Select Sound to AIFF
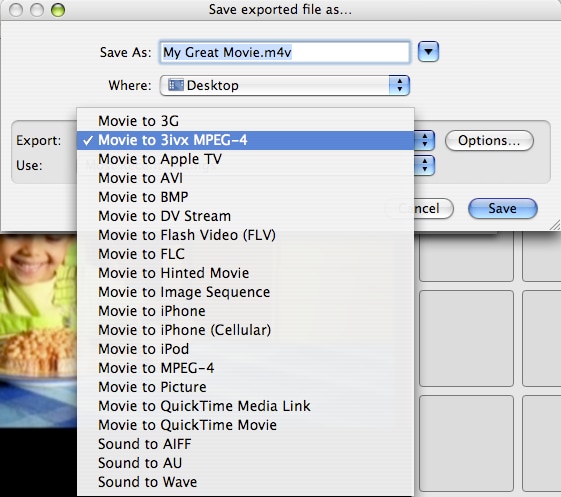561x497 pixels. pyautogui.click(x=245, y=444)
